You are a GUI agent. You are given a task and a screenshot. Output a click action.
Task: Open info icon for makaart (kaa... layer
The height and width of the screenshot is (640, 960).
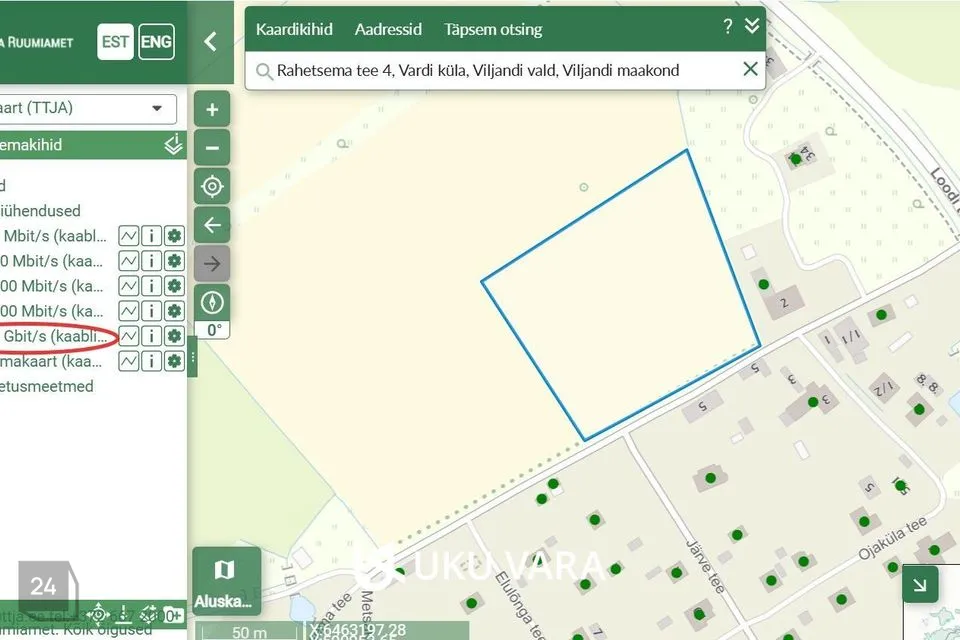(x=151, y=361)
